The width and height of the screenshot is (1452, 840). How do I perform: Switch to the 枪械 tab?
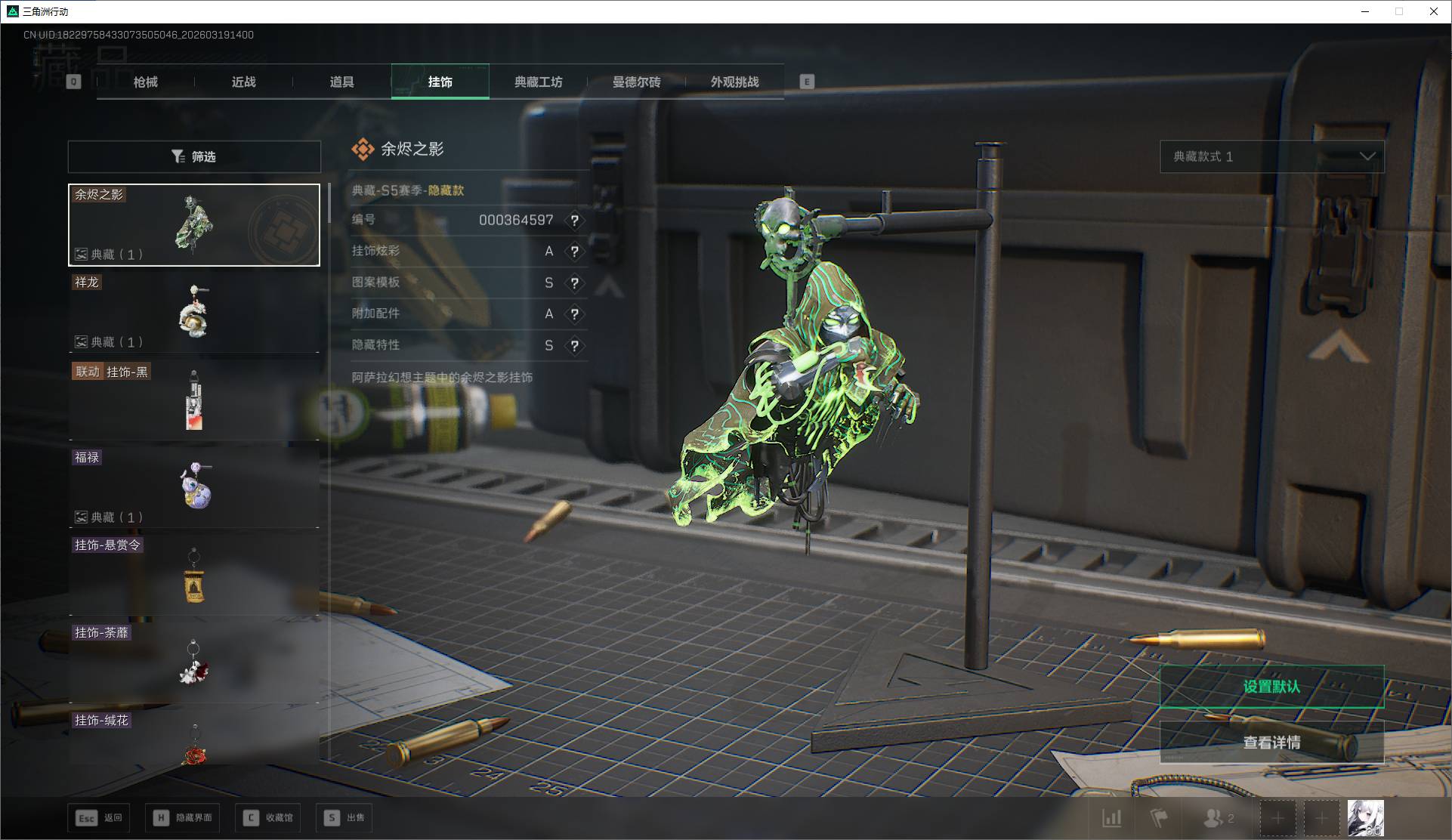[146, 82]
